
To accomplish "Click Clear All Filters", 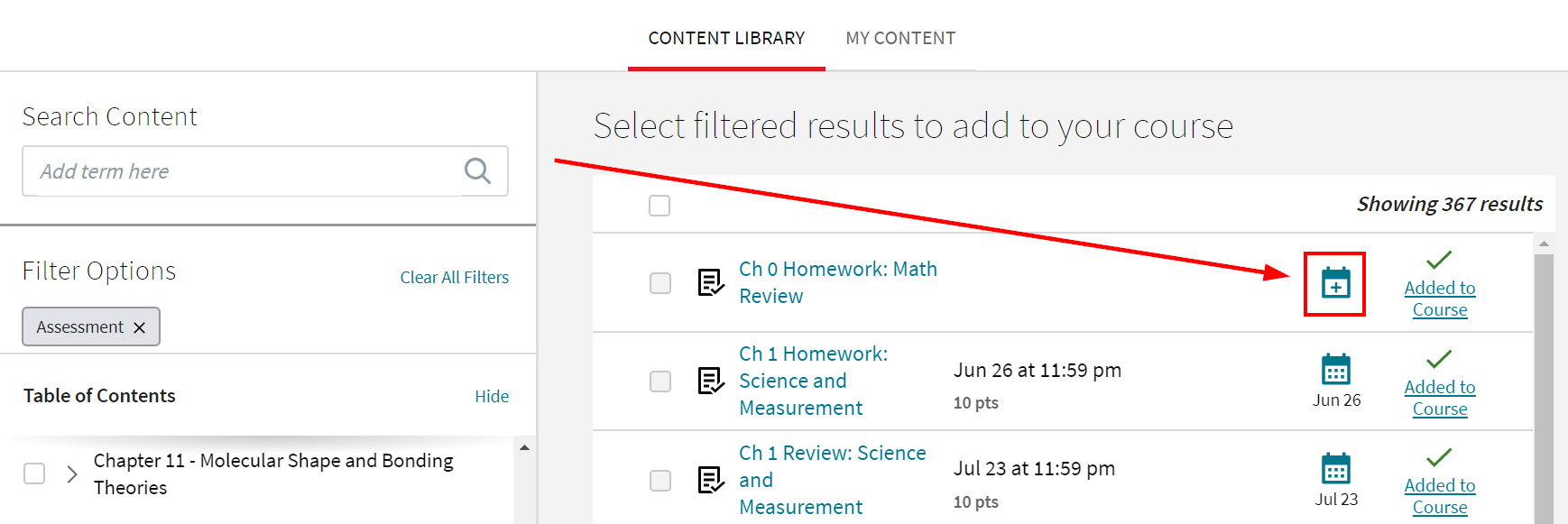I will (x=455, y=277).
